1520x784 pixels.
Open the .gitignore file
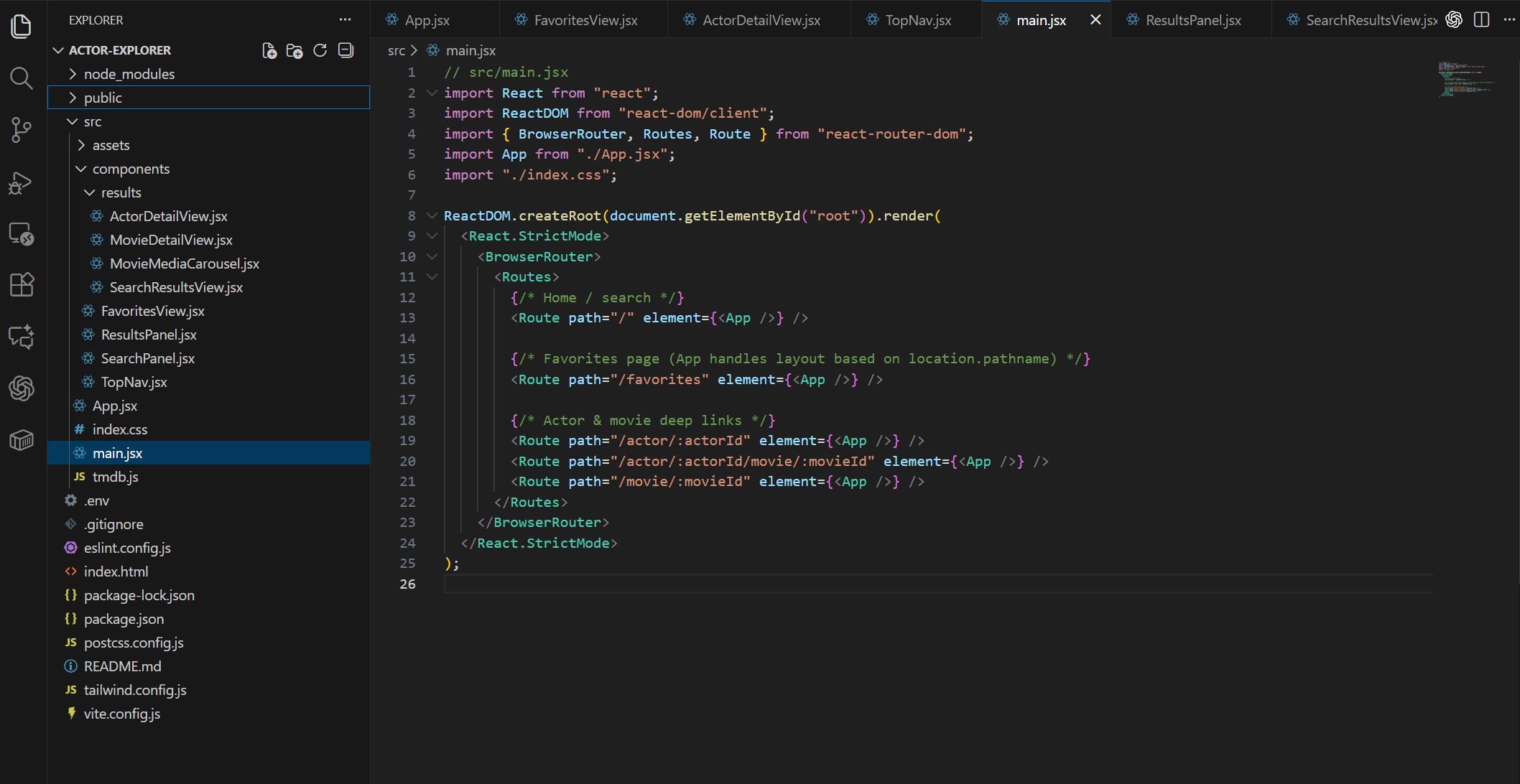[208, 524]
